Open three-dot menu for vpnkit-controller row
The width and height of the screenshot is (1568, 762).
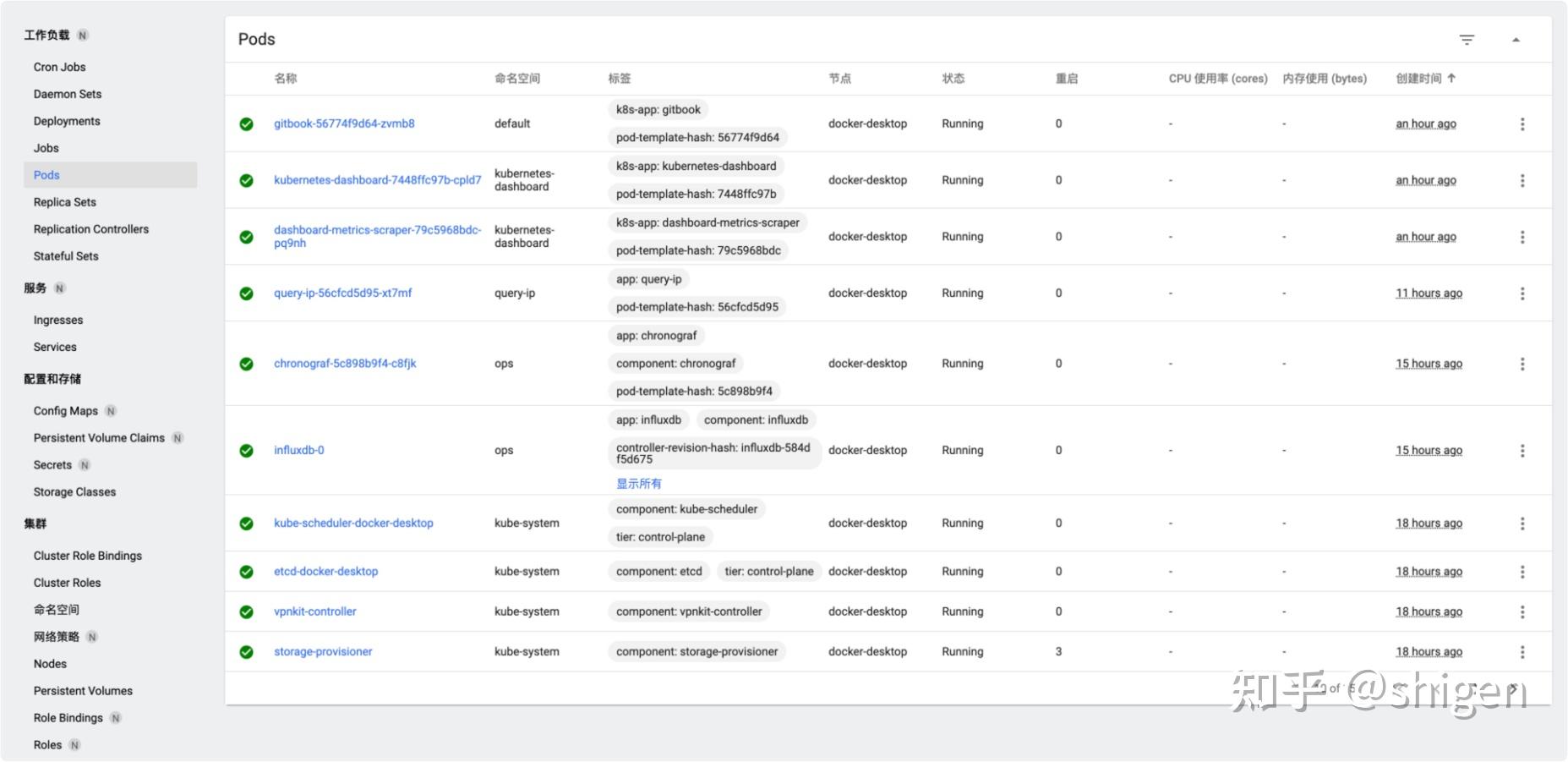(1522, 611)
